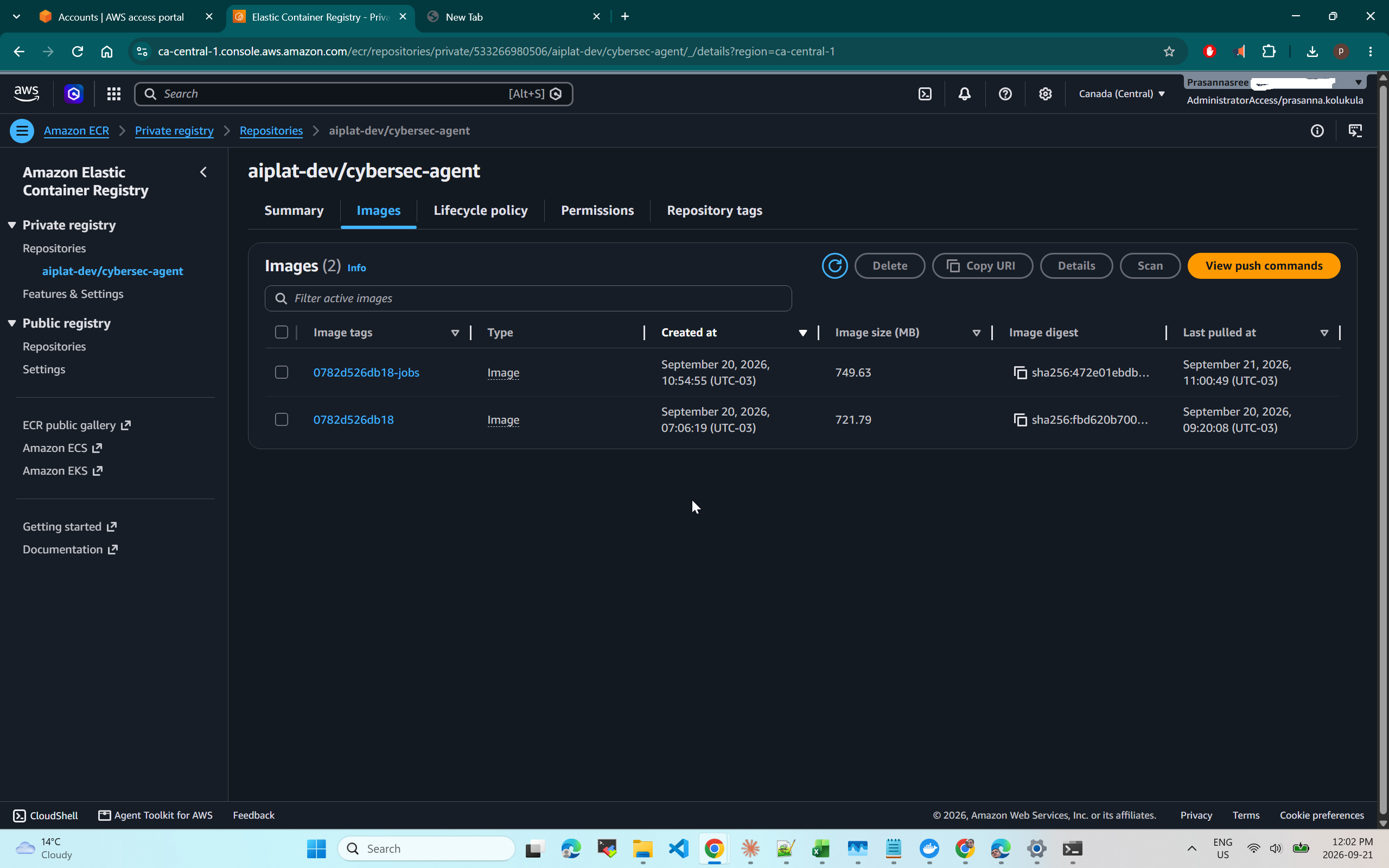The width and height of the screenshot is (1389, 868).
Task: Switch to the Lifecycle policy tab
Action: (x=480, y=210)
